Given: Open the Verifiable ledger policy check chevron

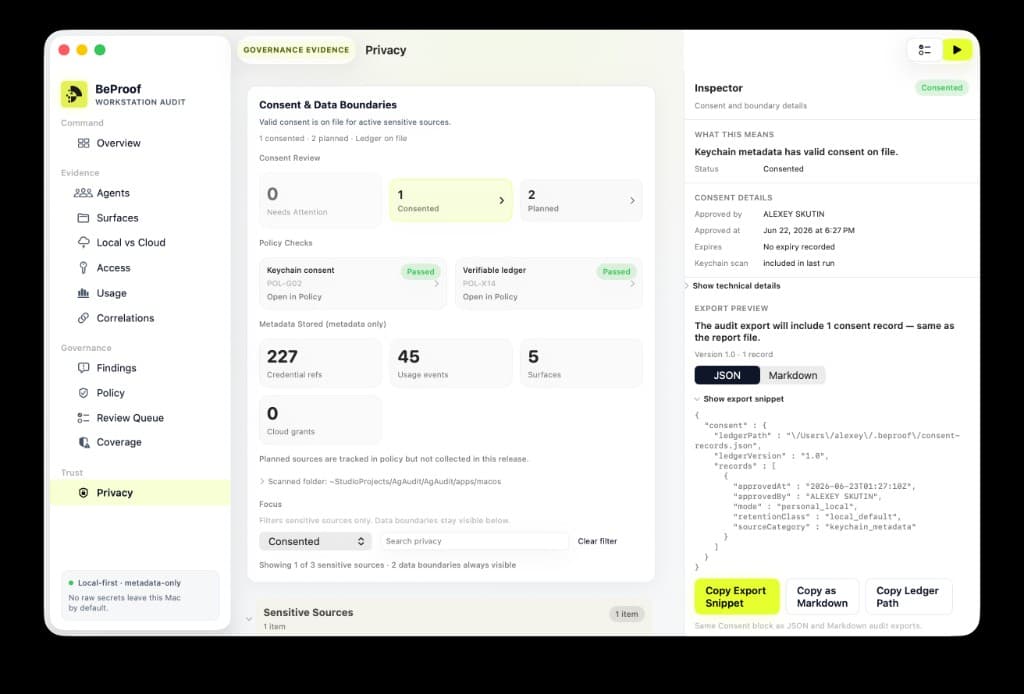Looking at the screenshot, I should click(x=632, y=283).
